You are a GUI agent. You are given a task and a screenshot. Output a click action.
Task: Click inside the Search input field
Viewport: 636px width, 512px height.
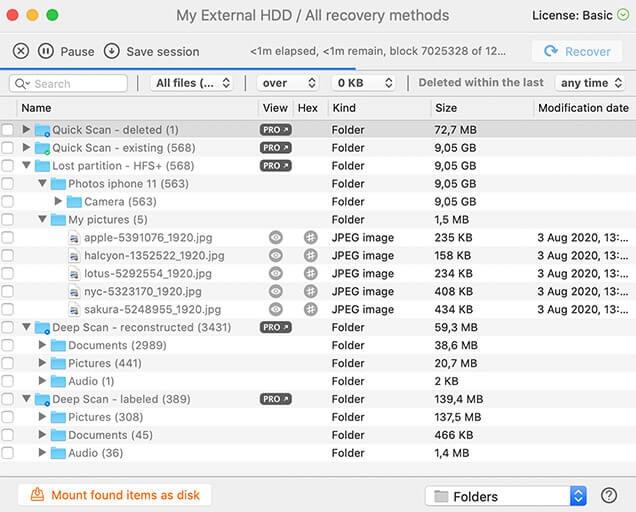point(69,84)
